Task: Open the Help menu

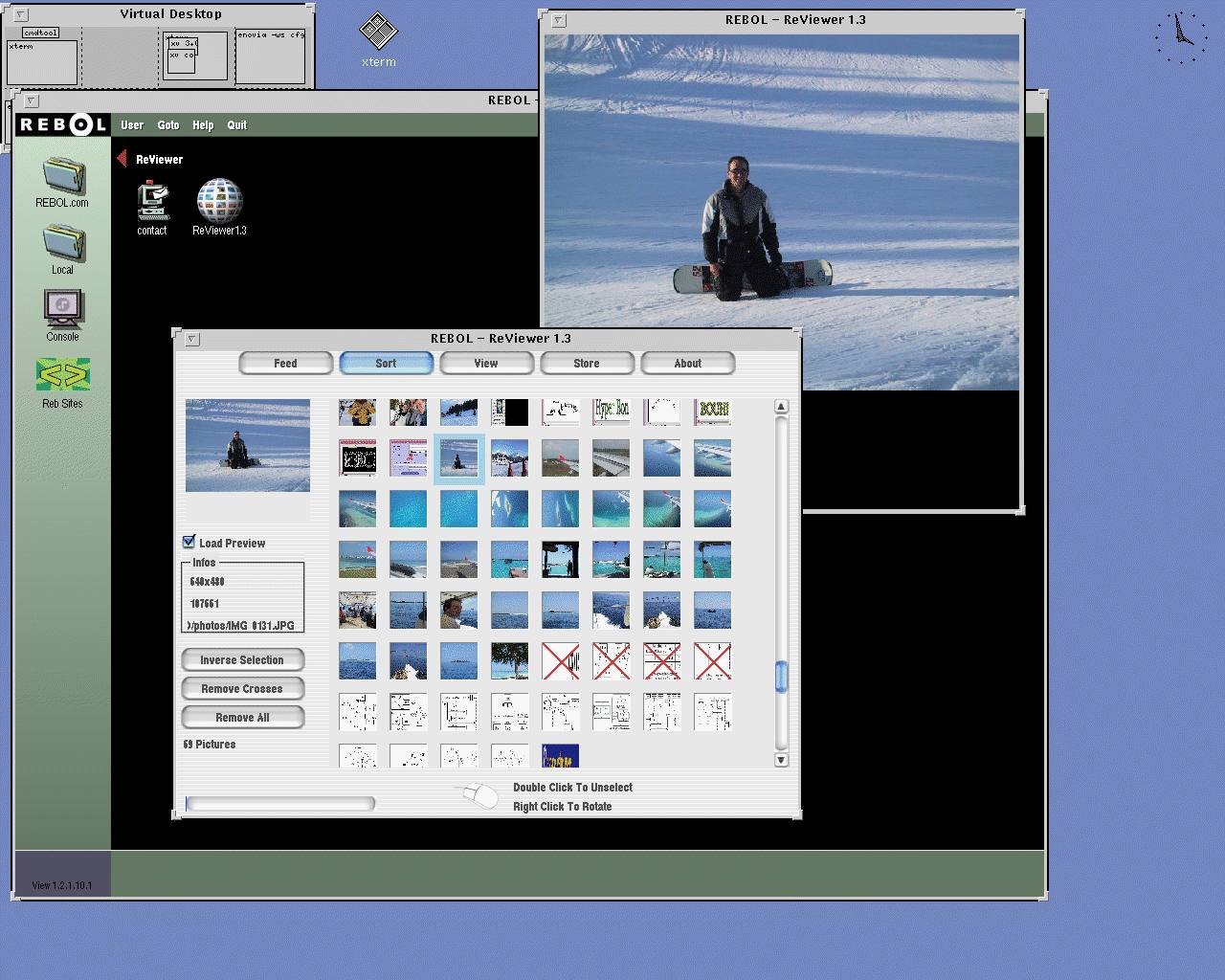Action: pyautogui.click(x=203, y=125)
